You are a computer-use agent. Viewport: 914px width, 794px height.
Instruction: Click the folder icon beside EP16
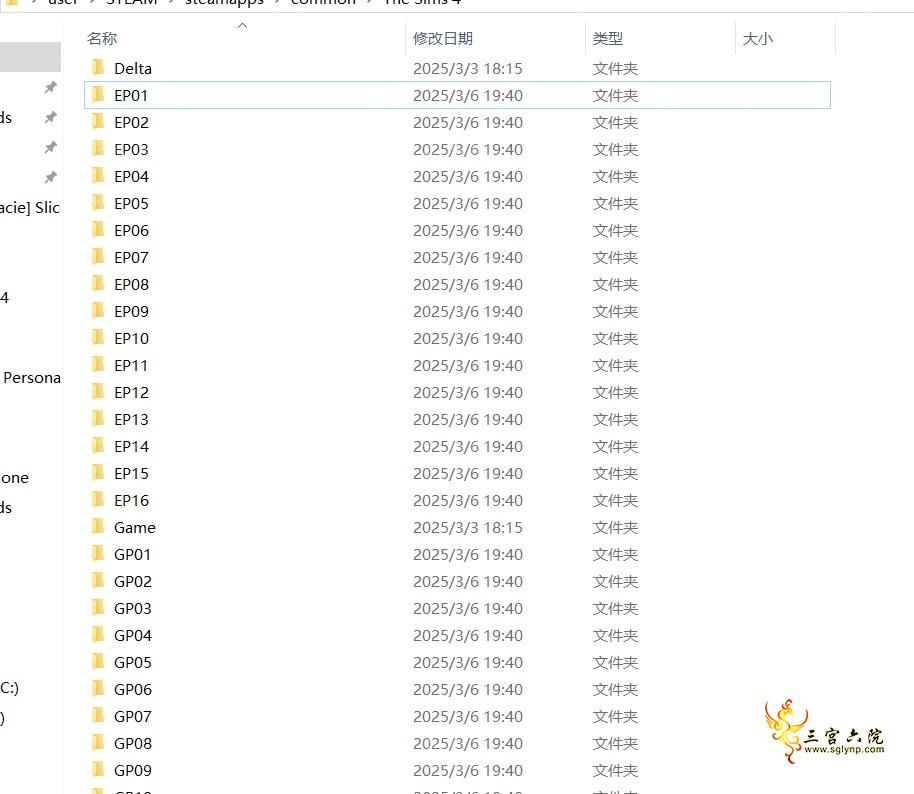point(98,500)
